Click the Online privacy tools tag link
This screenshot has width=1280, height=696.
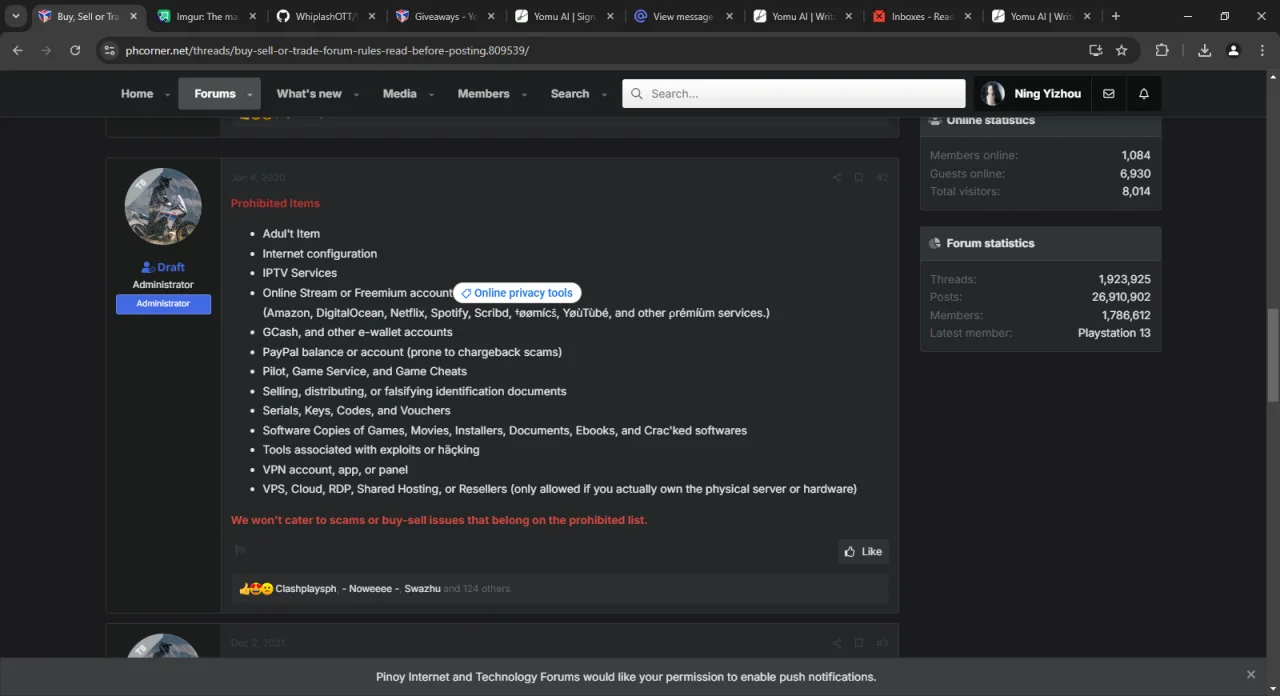click(x=517, y=293)
